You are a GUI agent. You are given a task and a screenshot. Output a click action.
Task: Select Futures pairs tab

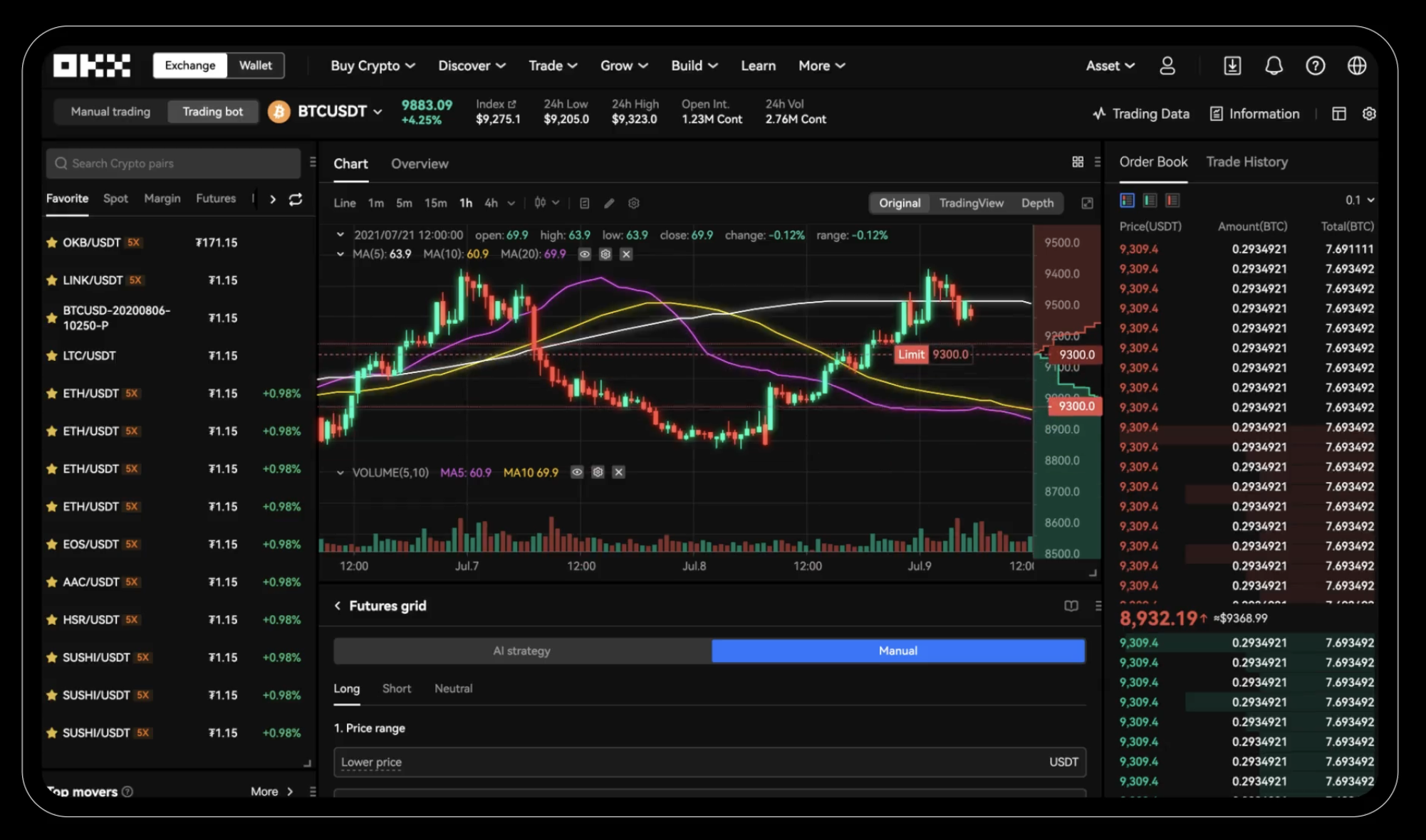216,199
